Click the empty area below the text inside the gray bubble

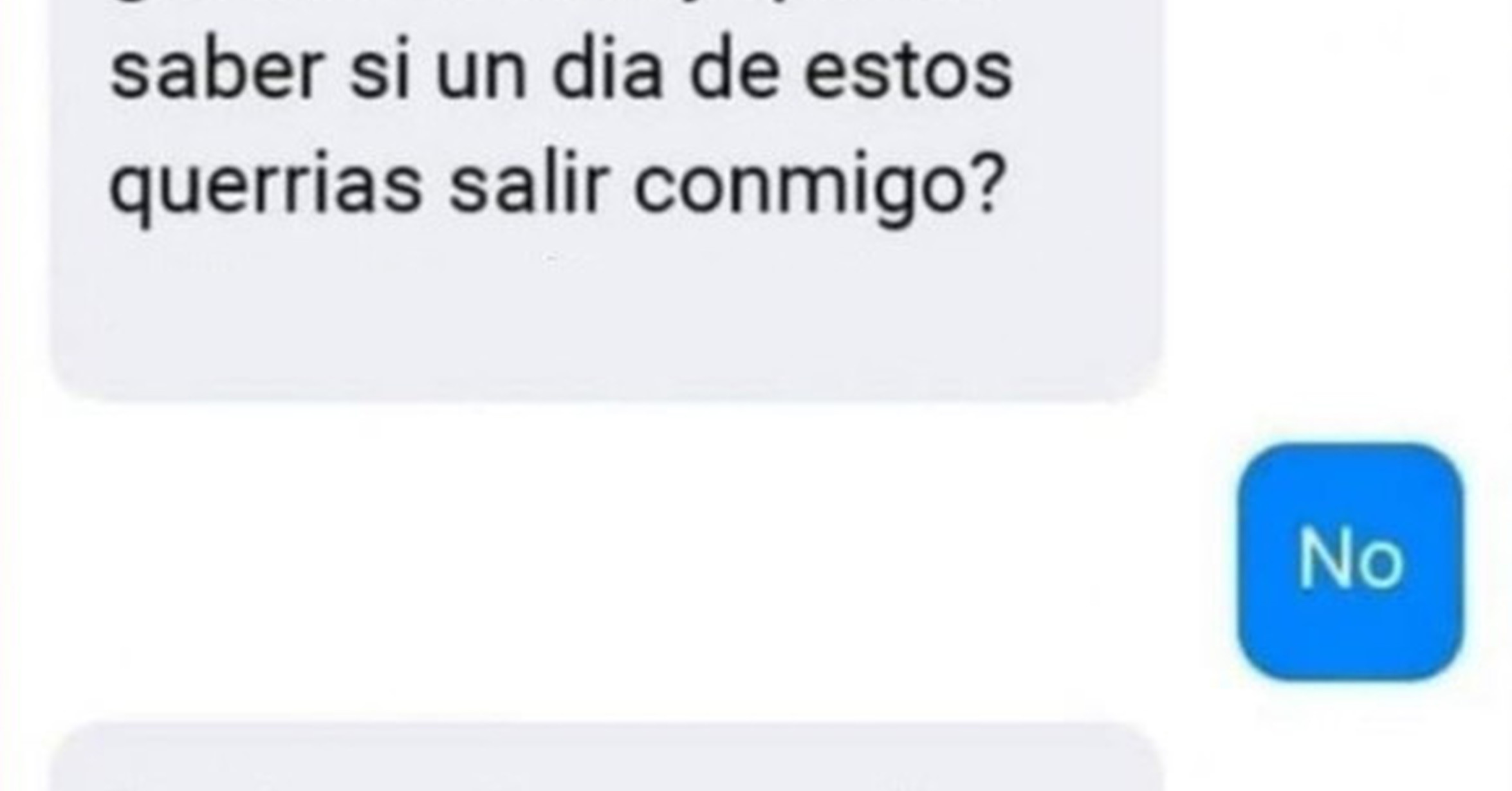[x=607, y=315]
